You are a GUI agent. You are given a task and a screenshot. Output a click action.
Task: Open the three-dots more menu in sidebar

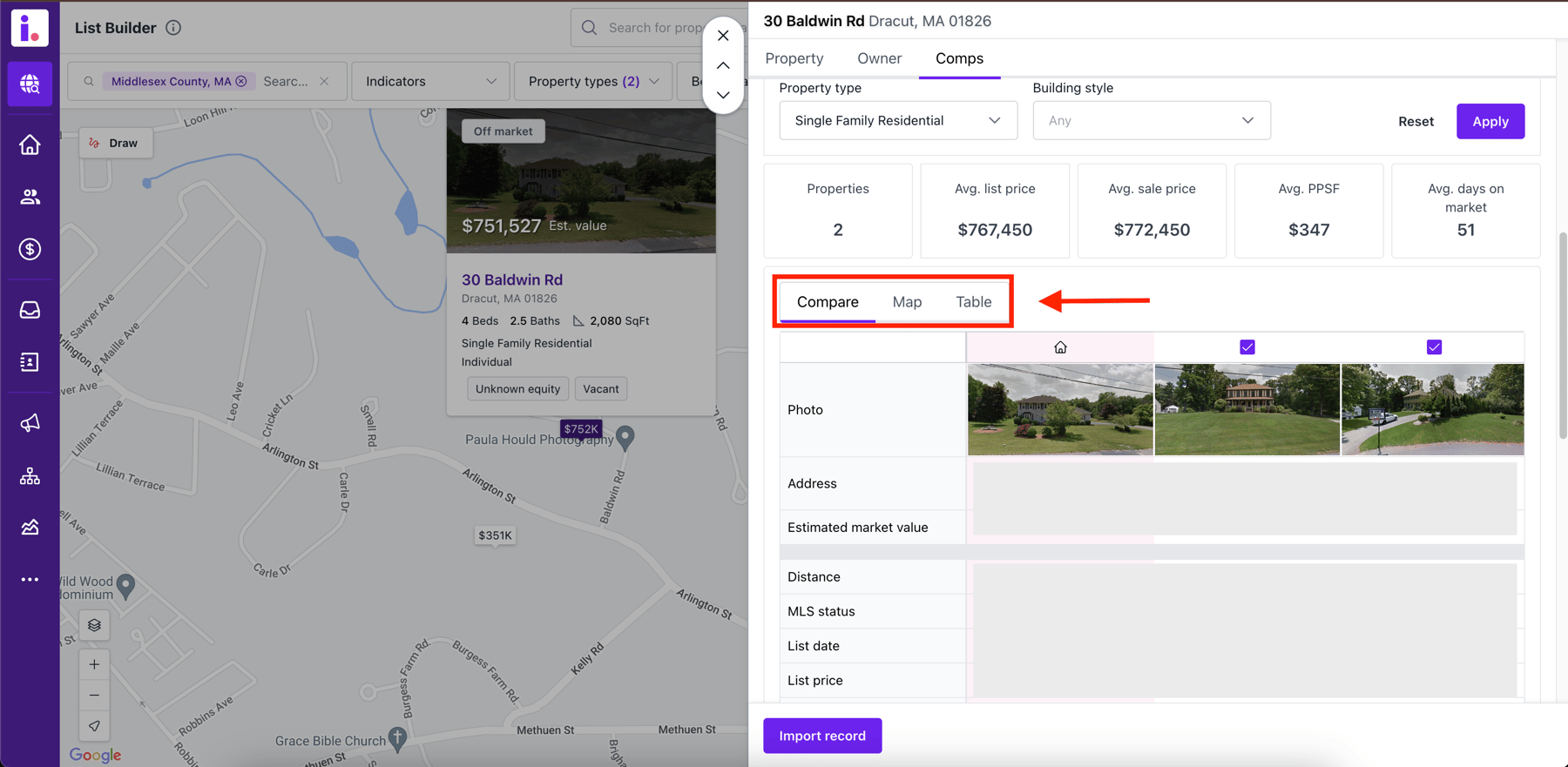coord(30,580)
